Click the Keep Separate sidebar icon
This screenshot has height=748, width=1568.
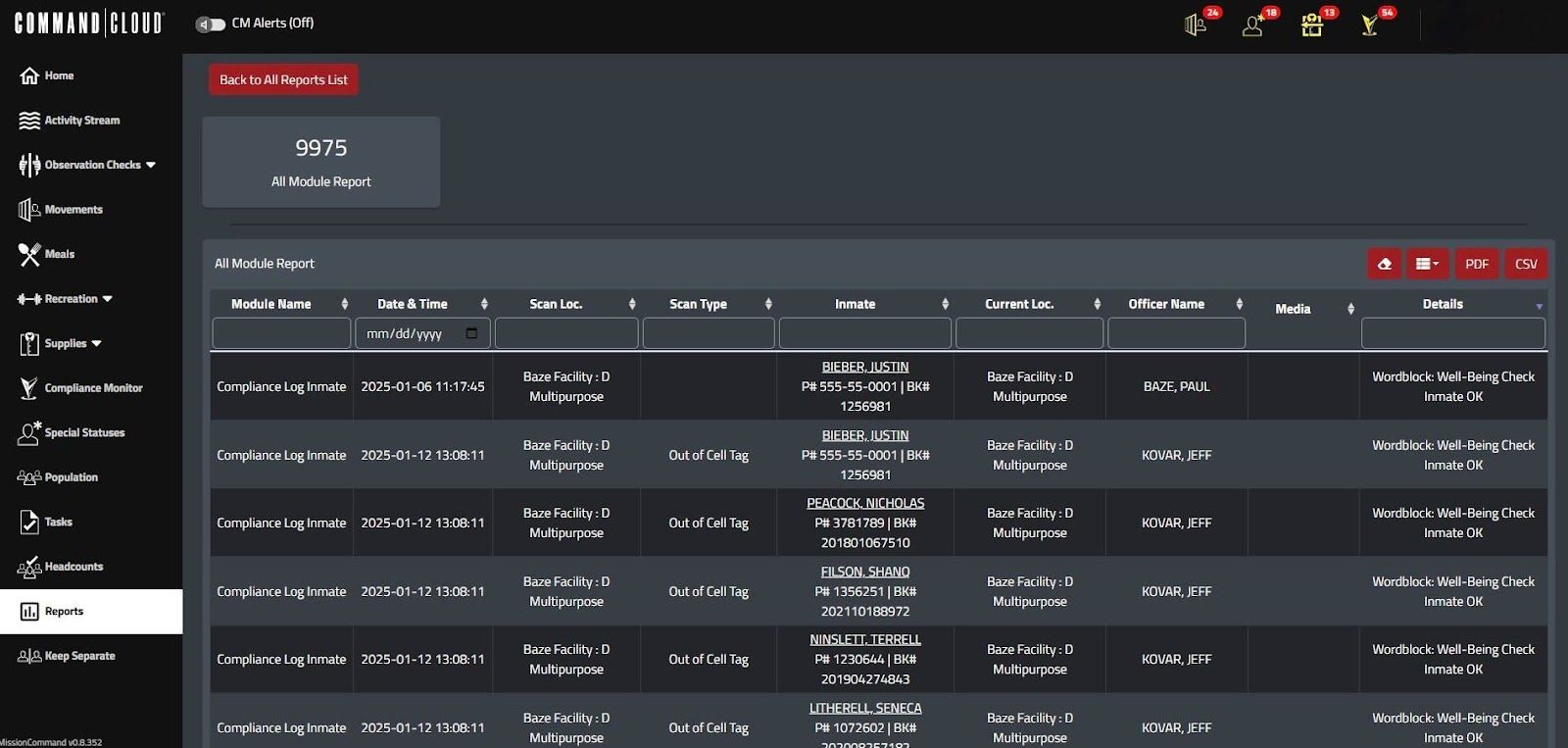point(29,656)
